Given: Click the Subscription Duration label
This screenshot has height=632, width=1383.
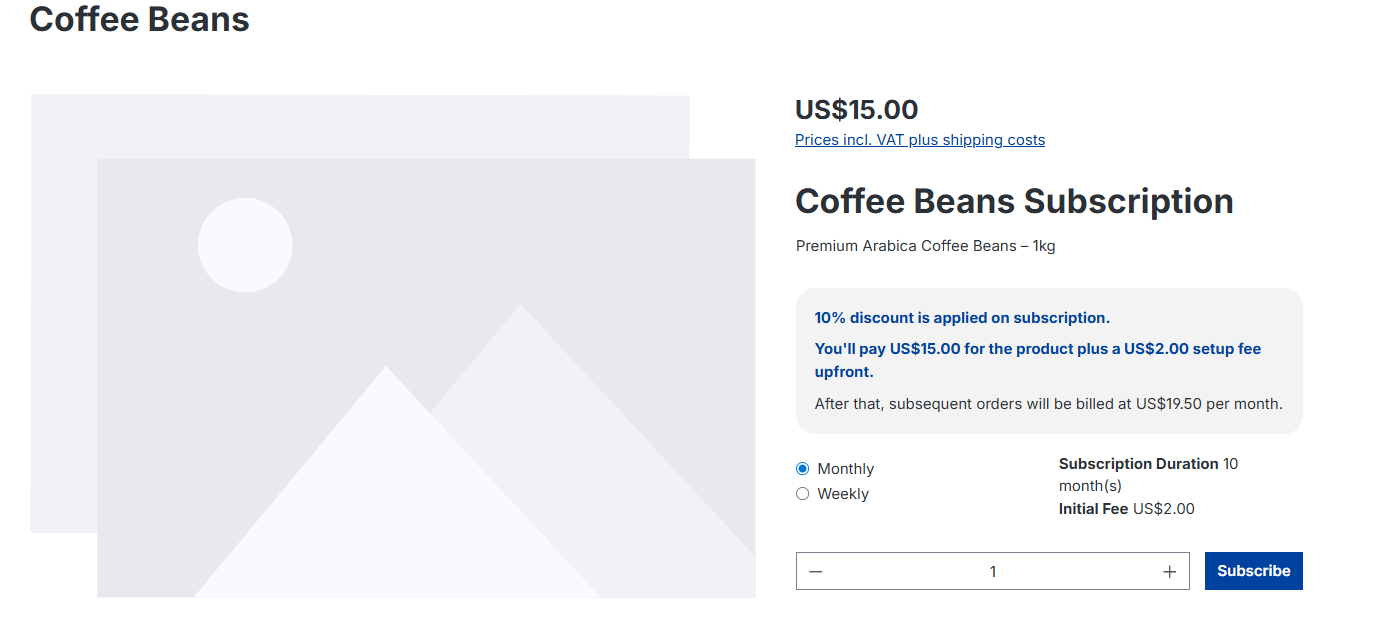Looking at the screenshot, I should 1137,463.
